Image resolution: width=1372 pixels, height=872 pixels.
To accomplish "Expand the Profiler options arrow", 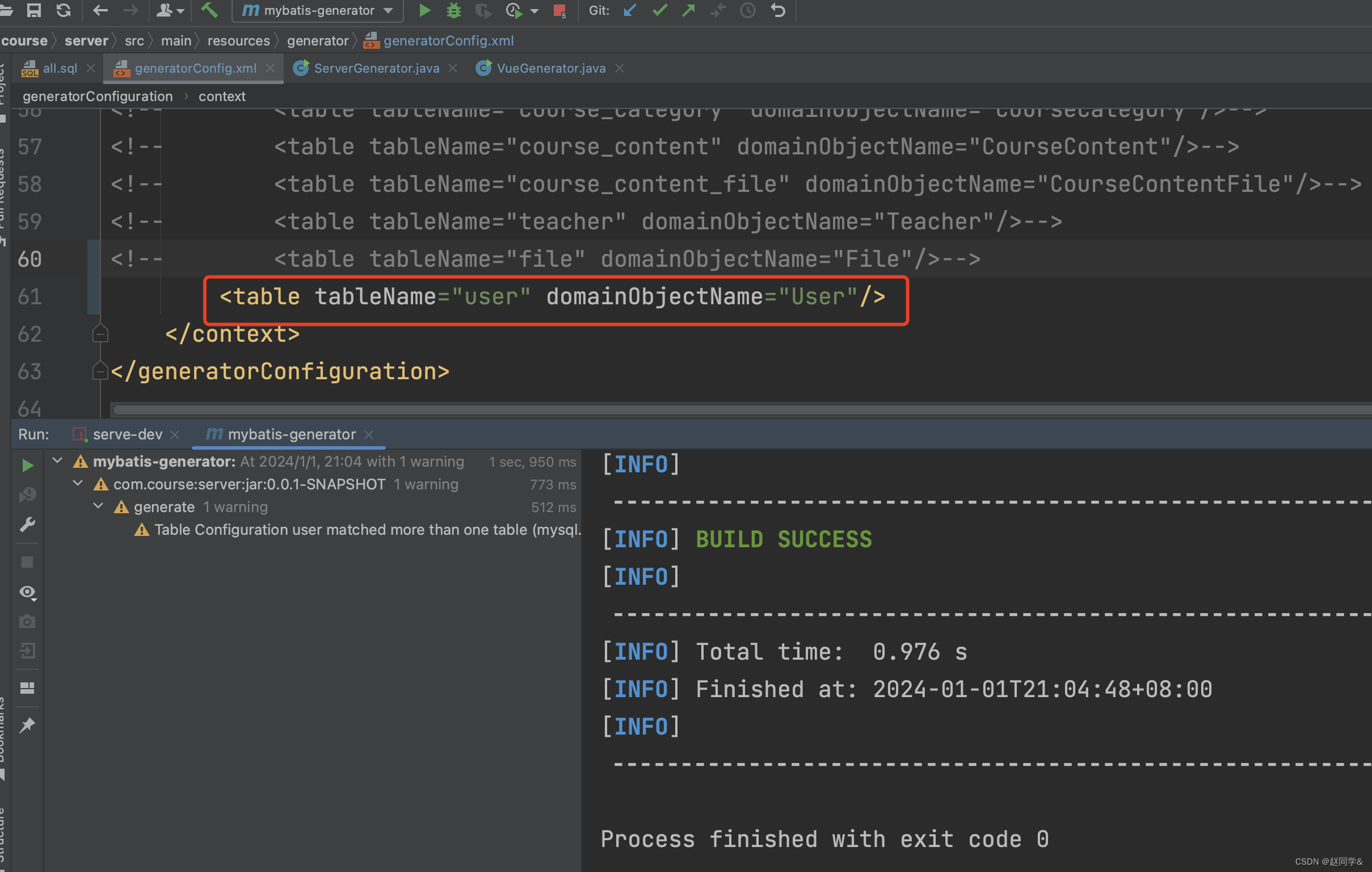I will 535,10.
